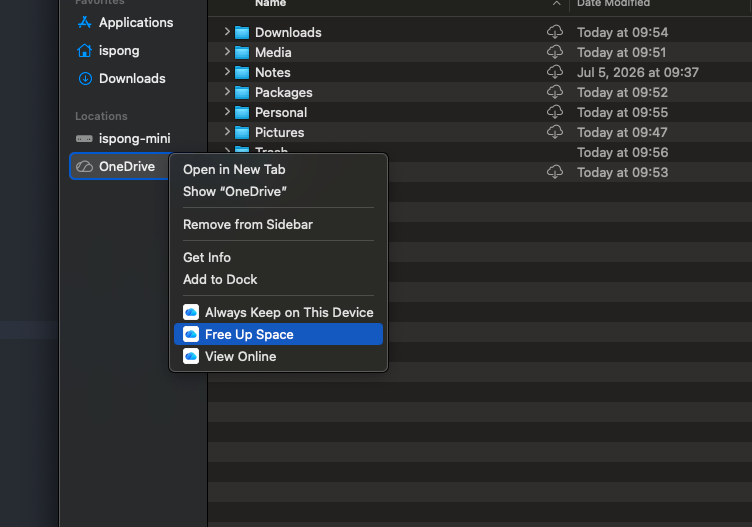
Task: Click the Packages folder icon
Action: point(242,93)
